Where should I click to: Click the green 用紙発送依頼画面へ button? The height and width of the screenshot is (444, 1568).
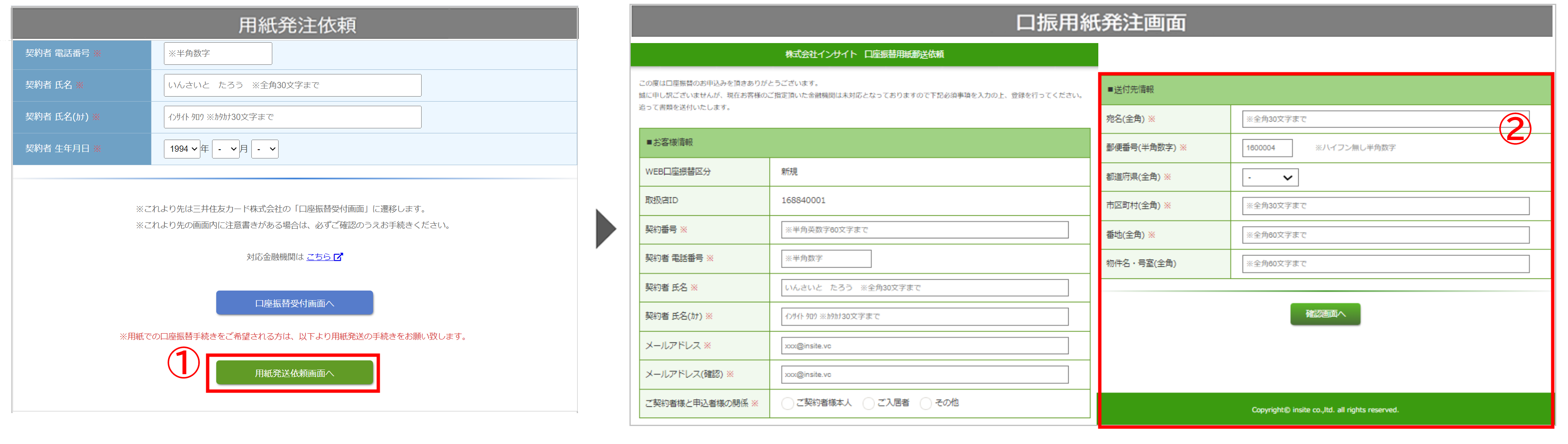coord(294,373)
